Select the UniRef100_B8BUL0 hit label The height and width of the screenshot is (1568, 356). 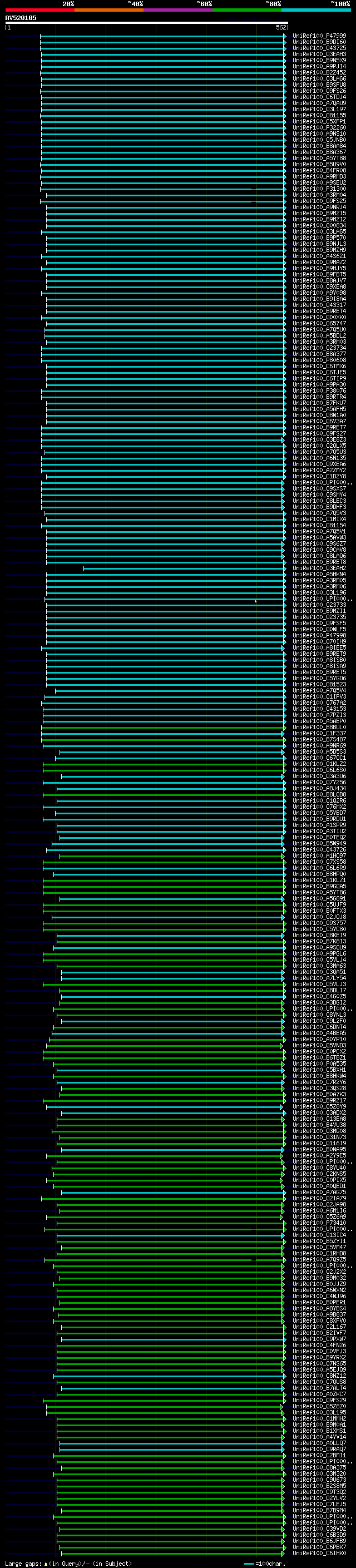[319, 728]
